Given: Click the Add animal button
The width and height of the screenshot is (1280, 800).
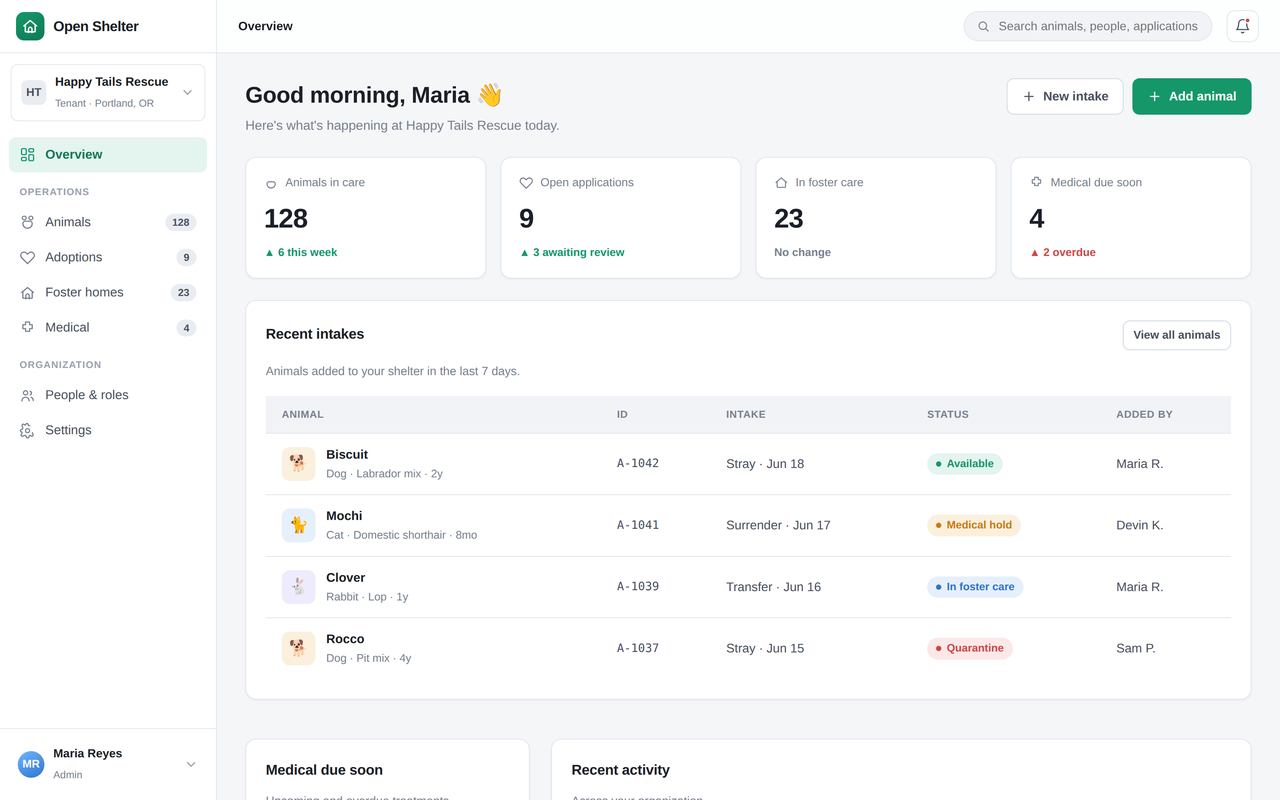Looking at the screenshot, I should tap(1192, 97).
